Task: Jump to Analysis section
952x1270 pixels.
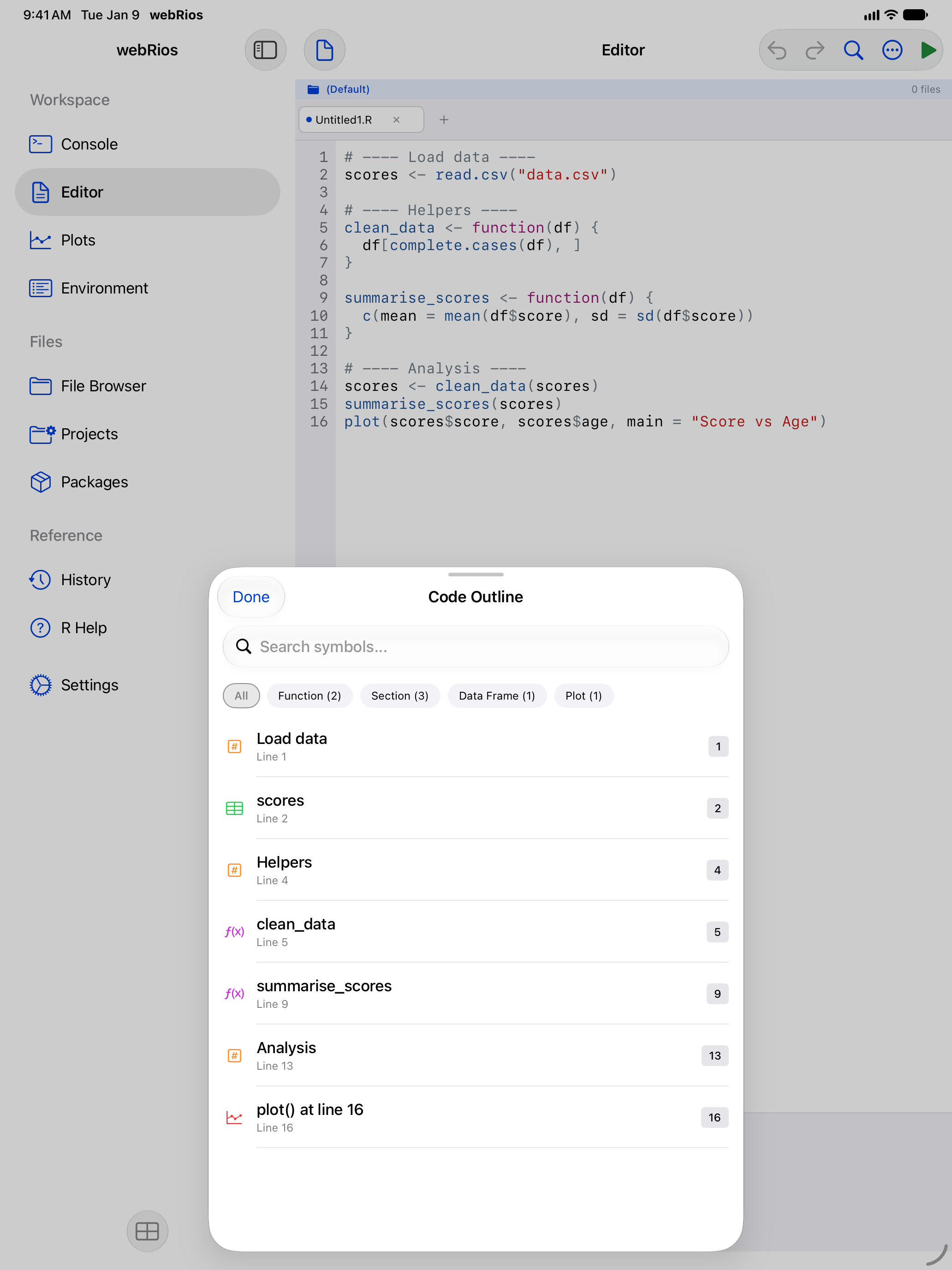Action: pyautogui.click(x=476, y=1055)
